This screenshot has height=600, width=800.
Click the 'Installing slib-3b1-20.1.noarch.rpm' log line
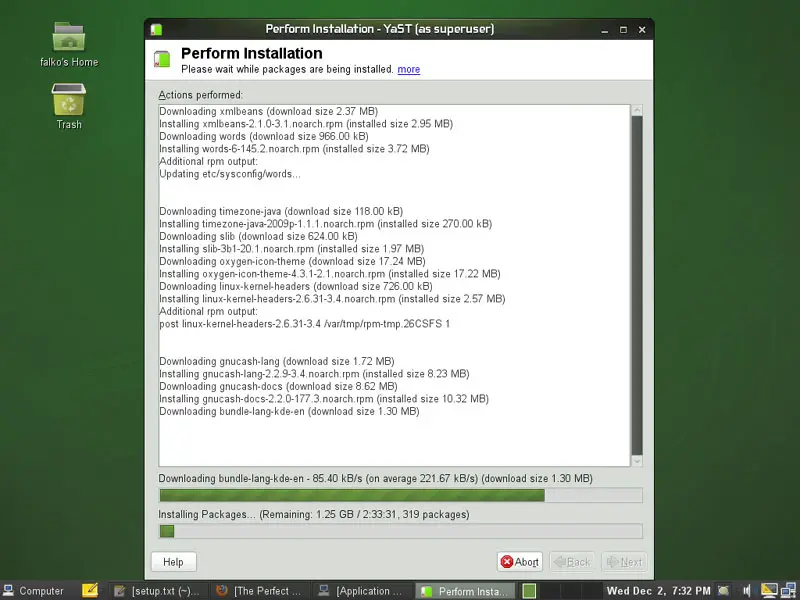pos(291,248)
